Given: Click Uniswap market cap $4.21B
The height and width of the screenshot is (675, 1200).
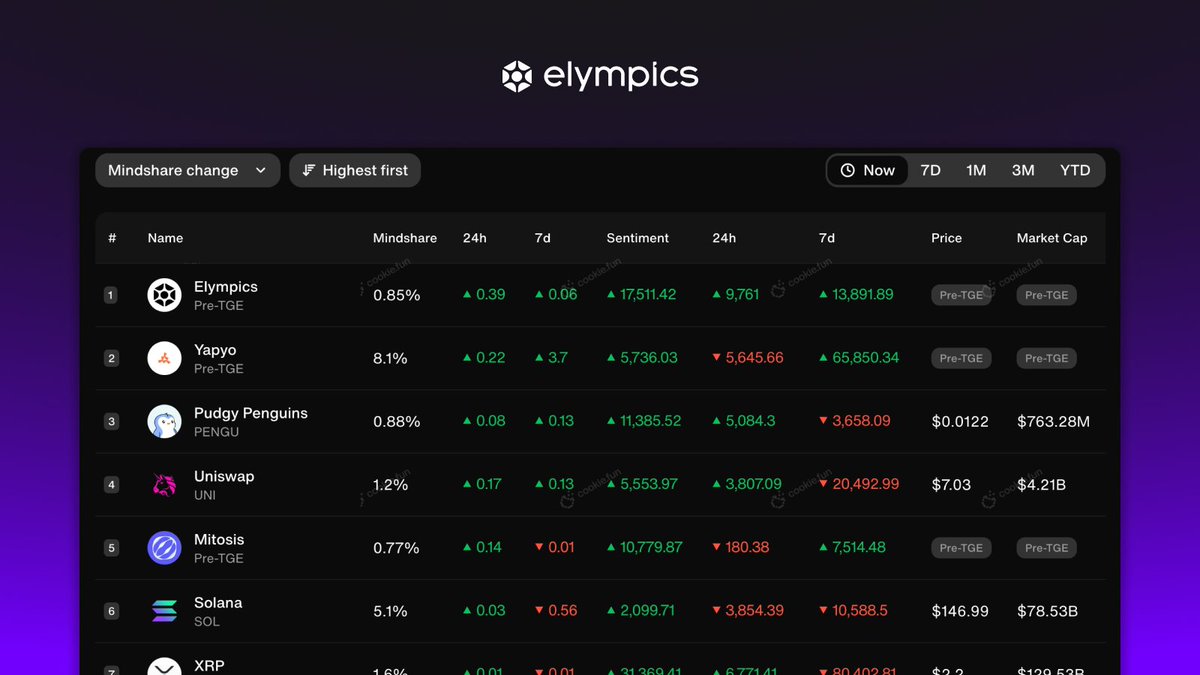Looking at the screenshot, I should [1041, 484].
